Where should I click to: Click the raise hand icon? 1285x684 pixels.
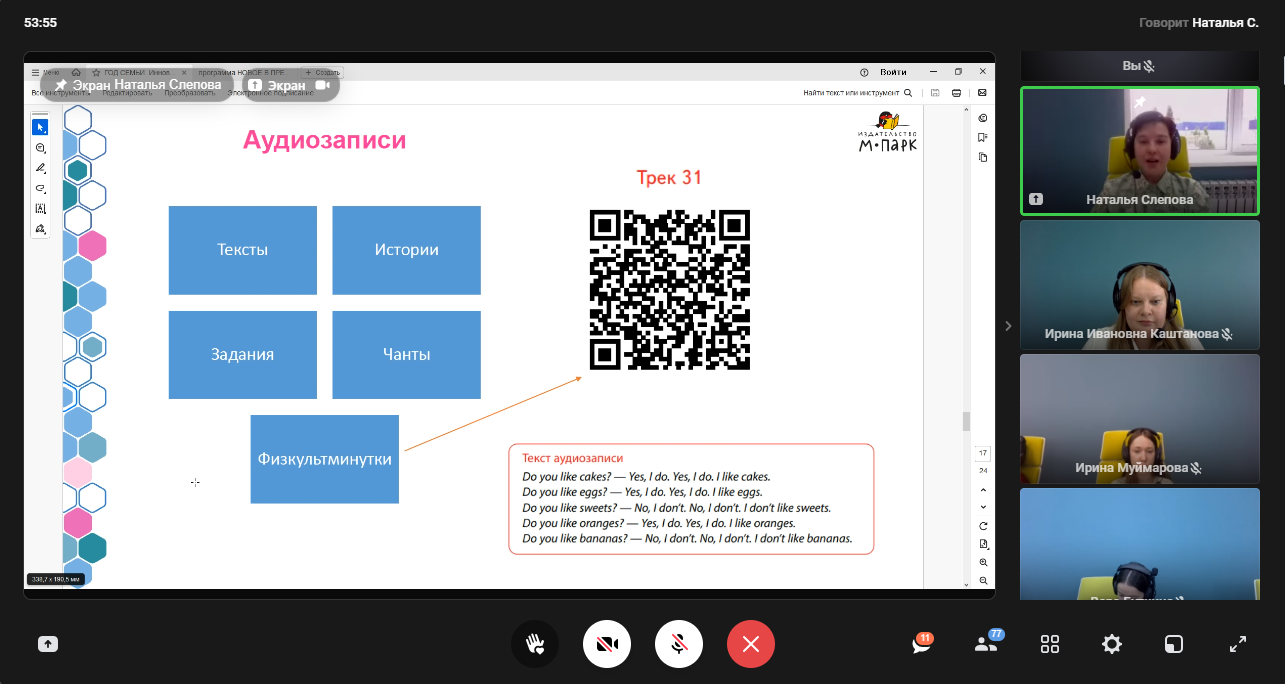[535, 644]
